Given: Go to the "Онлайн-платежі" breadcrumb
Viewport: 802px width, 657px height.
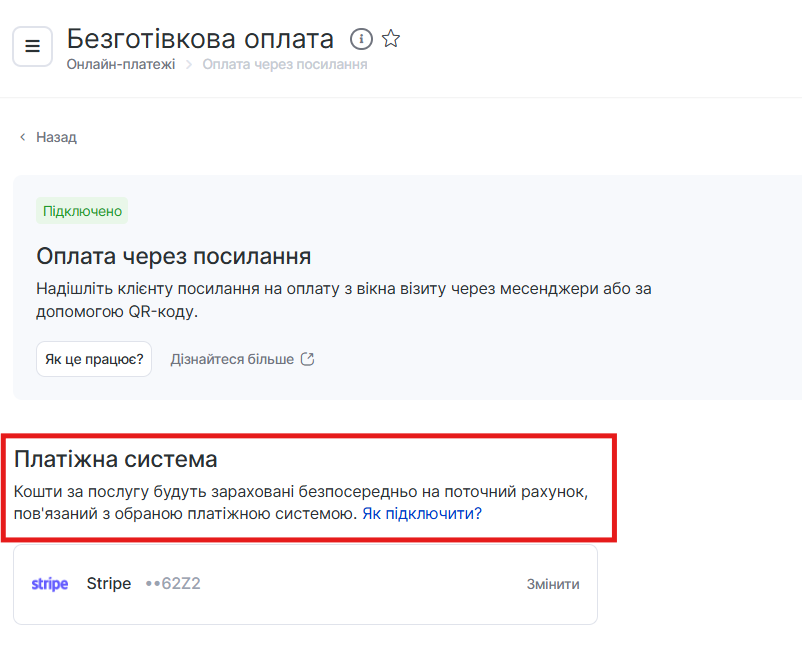Looking at the screenshot, I should 121,65.
